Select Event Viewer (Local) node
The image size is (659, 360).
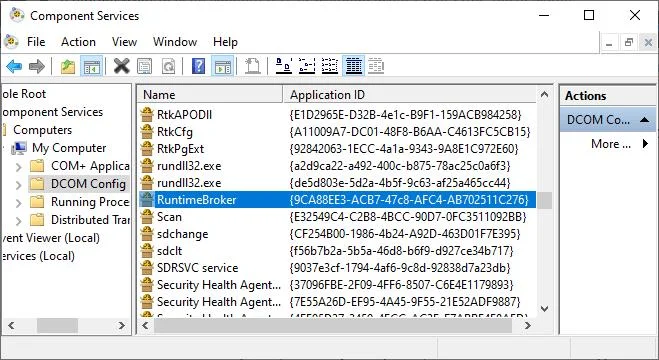tap(50, 238)
